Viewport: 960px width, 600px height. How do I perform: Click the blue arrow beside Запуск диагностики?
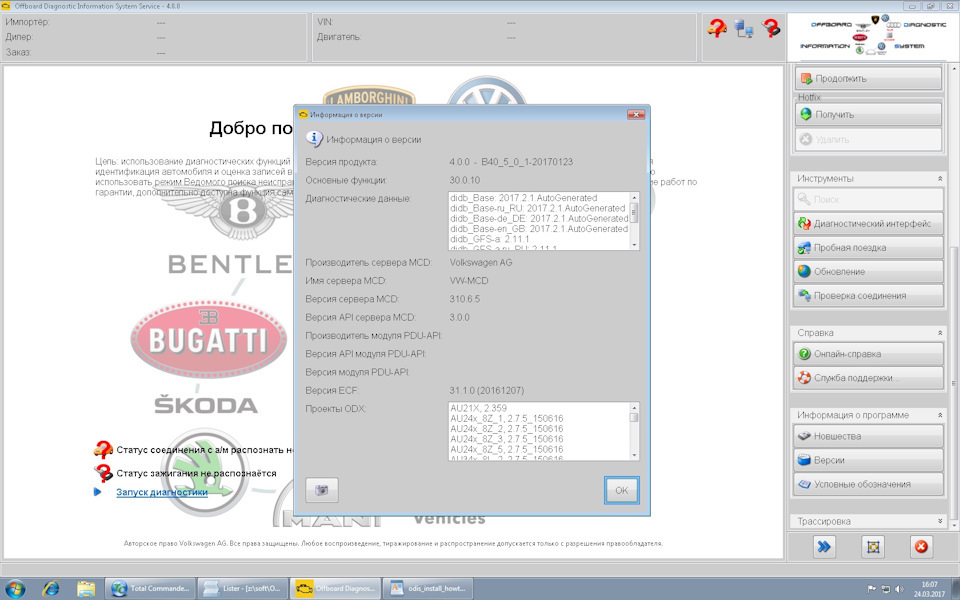[97, 492]
